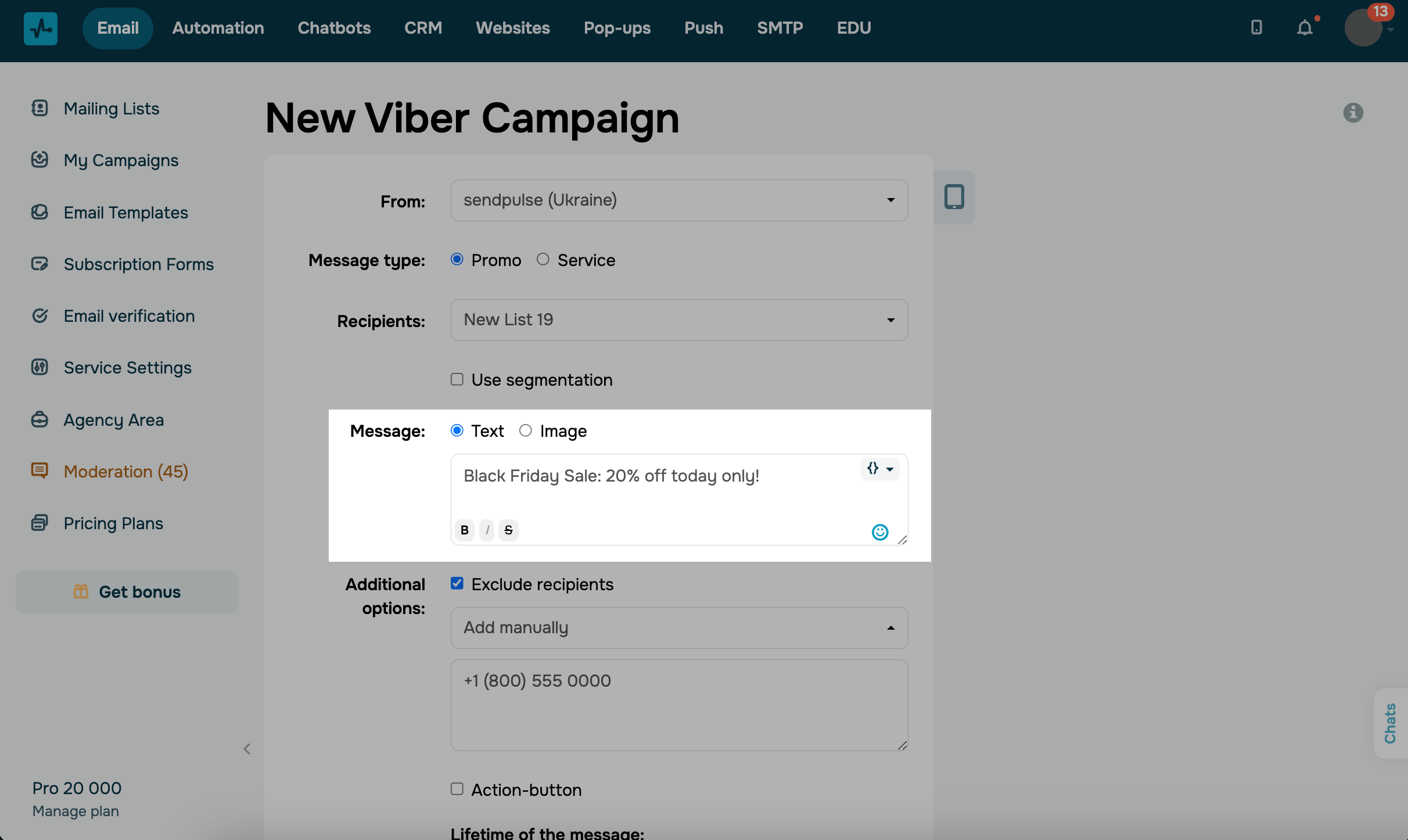Open the SendPulse logo home icon

click(40, 28)
